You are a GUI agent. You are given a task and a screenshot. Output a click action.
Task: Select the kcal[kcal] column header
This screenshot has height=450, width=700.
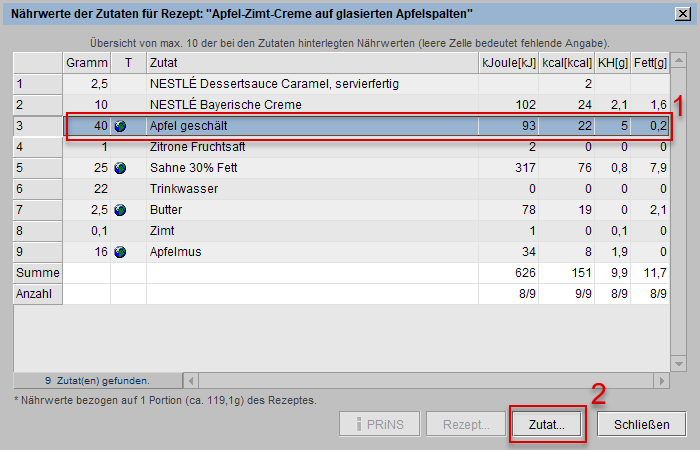568,63
